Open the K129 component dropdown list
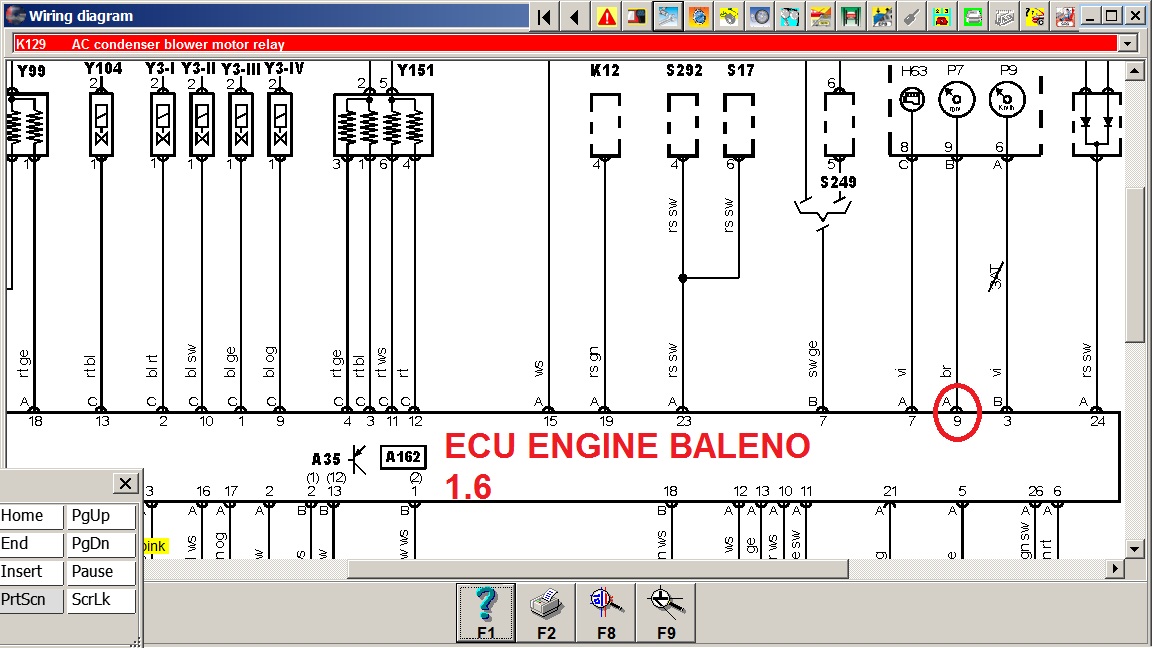This screenshot has height=648, width=1152. click(x=1129, y=44)
